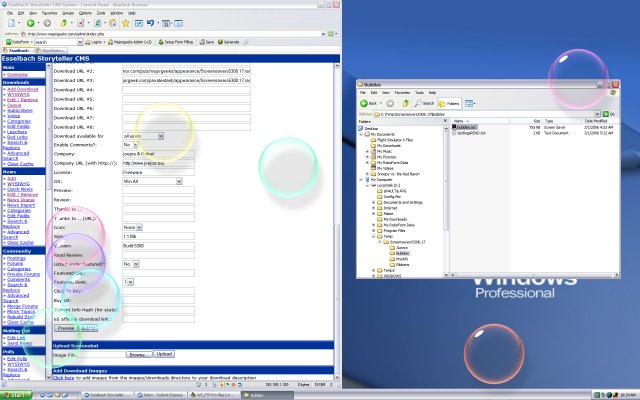Click the Download URL #4 input field
Viewport: 640px width, 400px height.
coord(186,90)
